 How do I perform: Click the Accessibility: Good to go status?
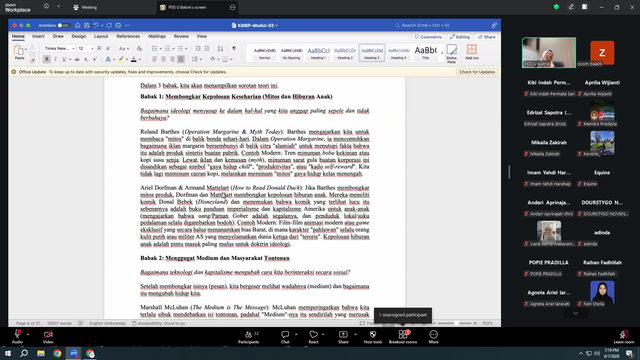[159, 323]
